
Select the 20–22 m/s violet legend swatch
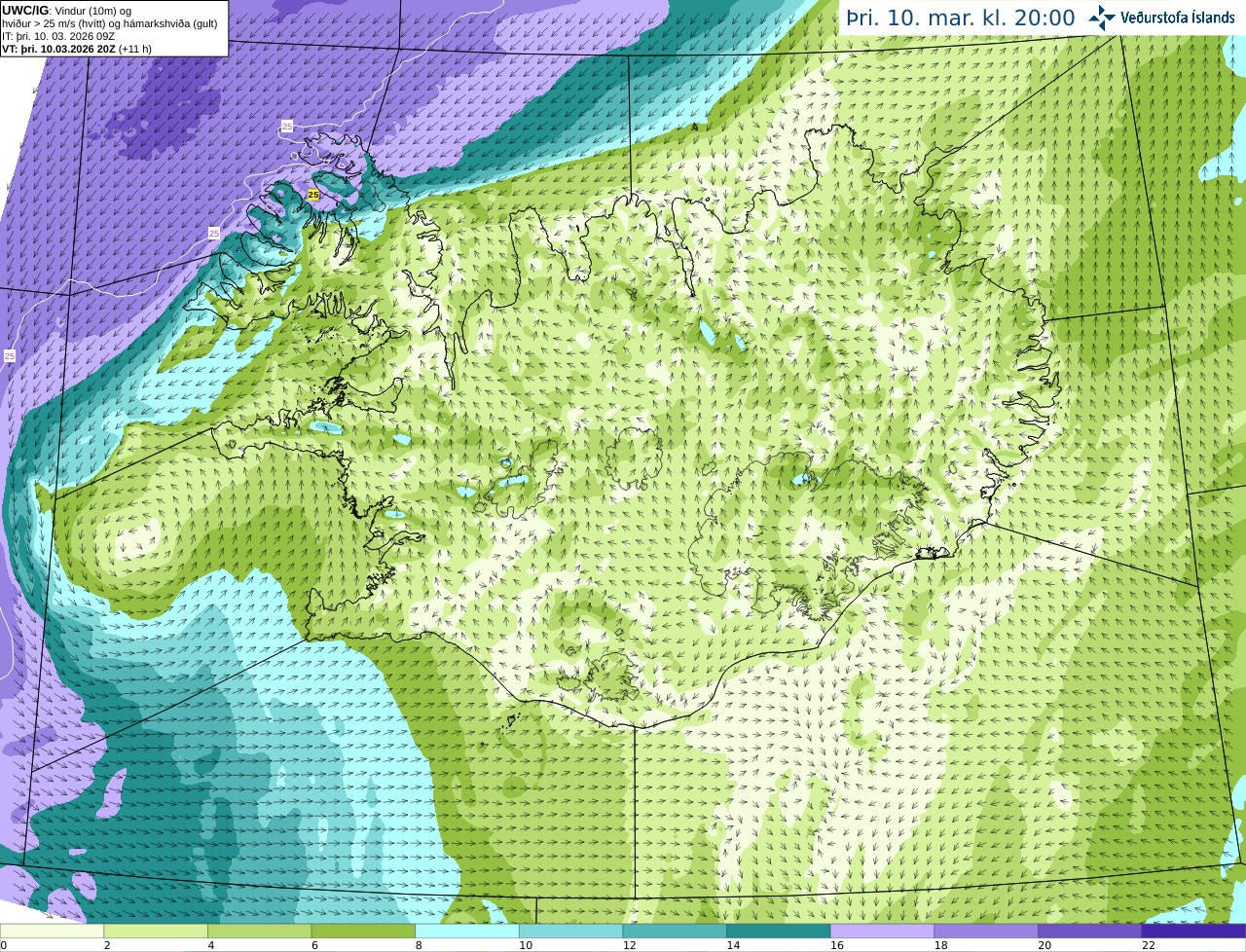click(x=1090, y=931)
